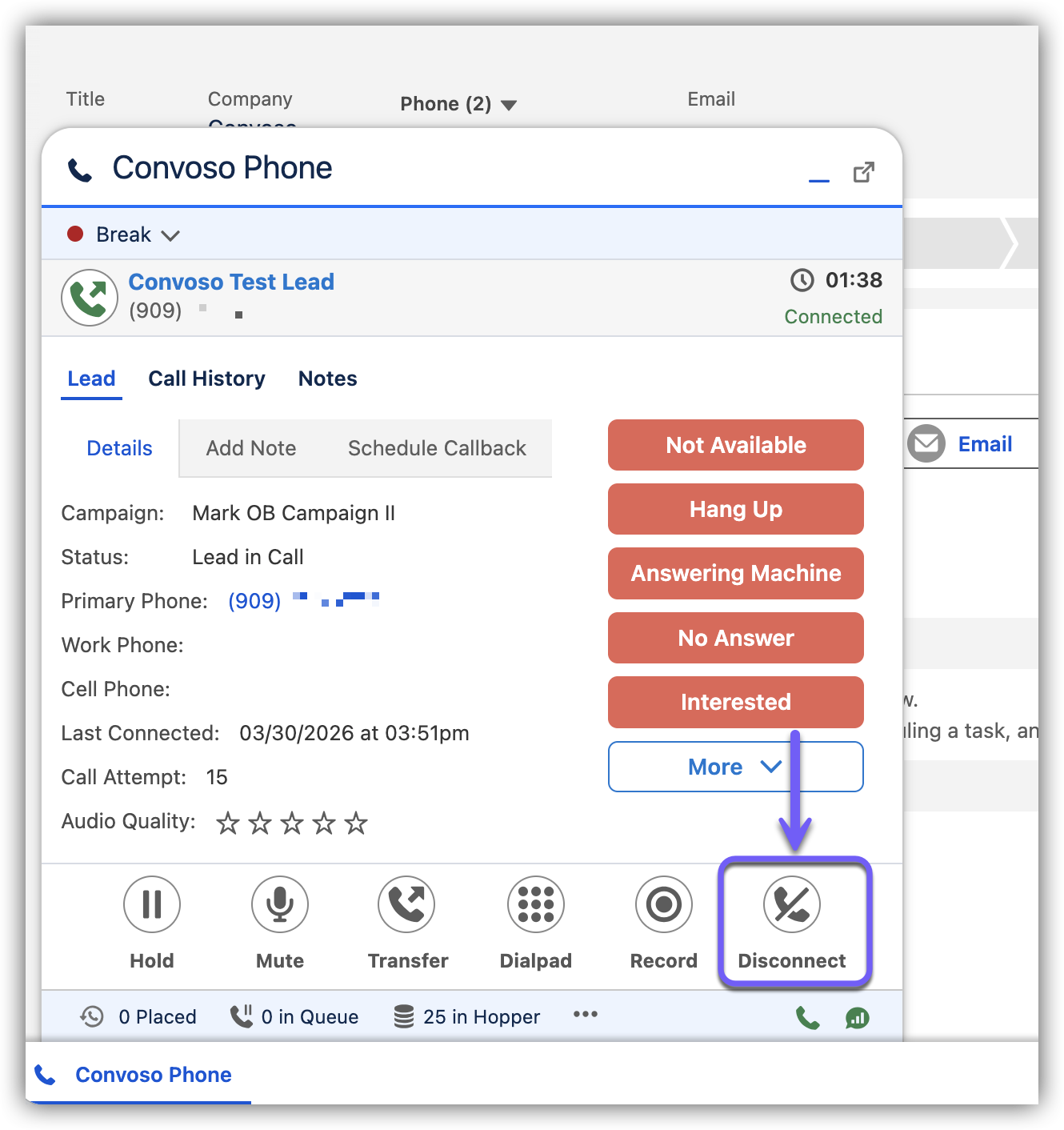Click the Convoso Test Lead link
Image resolution: width=1064 pixels, height=1130 pixels.
pos(231,282)
